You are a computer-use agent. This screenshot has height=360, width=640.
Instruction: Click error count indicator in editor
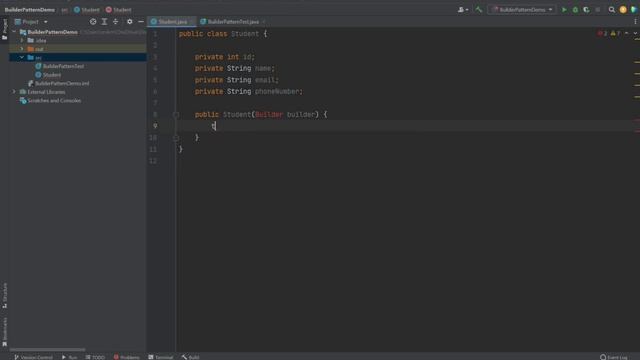point(602,33)
